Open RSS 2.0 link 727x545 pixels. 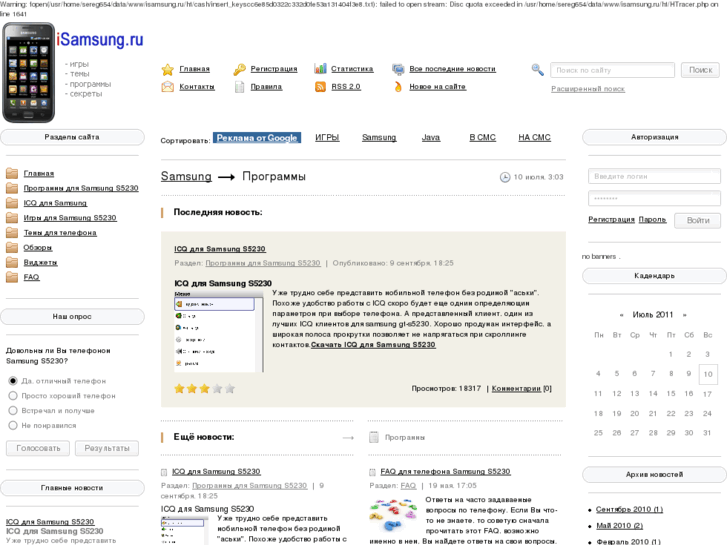[x=346, y=87]
